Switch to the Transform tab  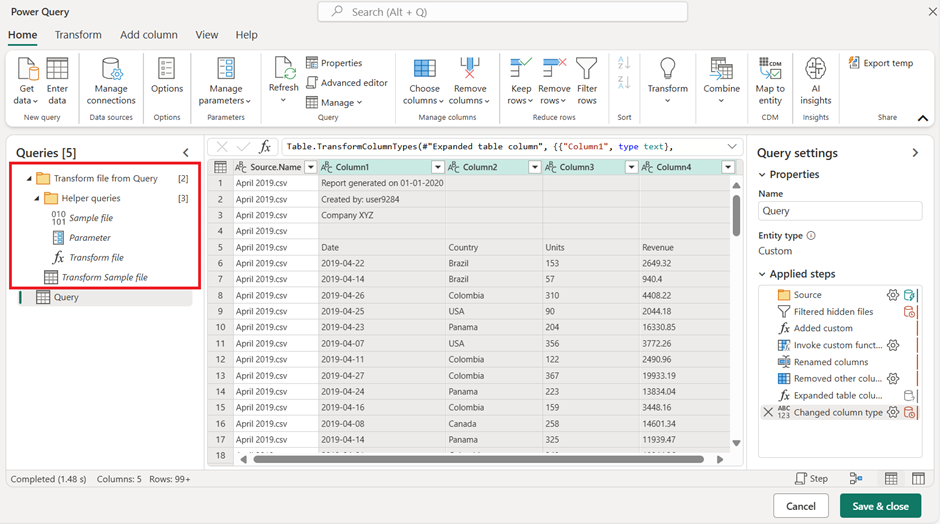78,35
